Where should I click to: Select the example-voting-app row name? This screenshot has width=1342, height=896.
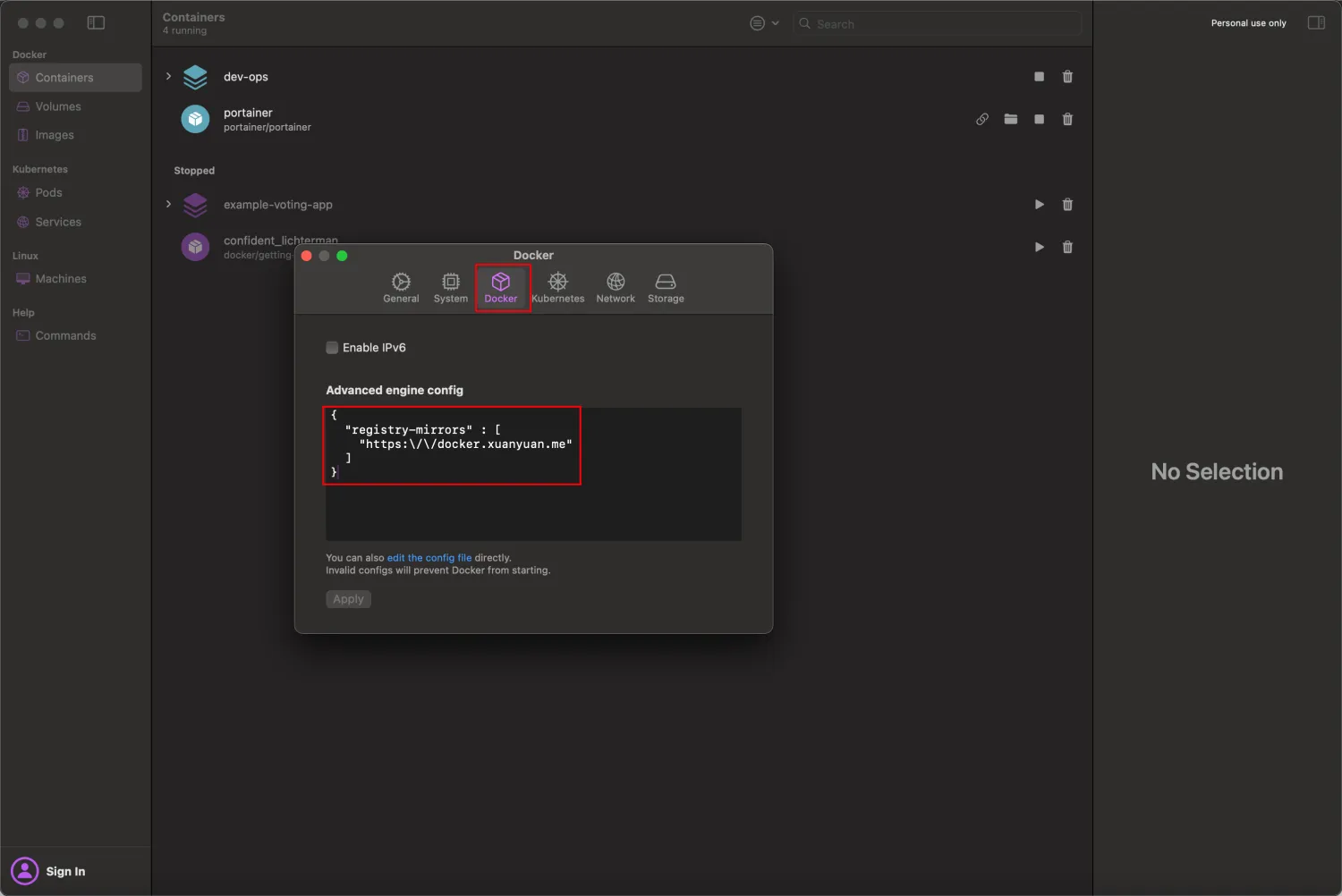pos(278,205)
